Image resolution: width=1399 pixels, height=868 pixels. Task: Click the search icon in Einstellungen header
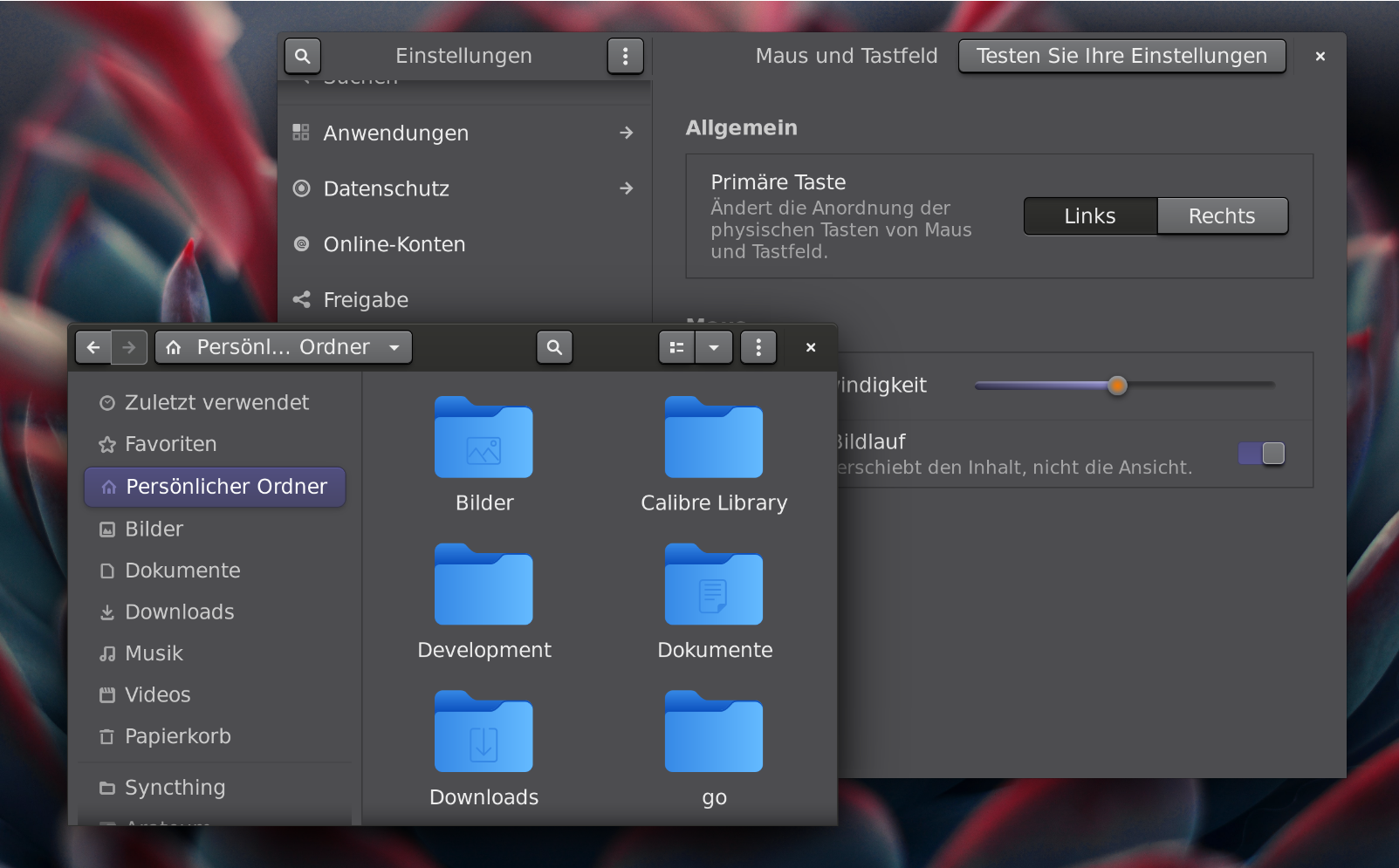point(303,57)
